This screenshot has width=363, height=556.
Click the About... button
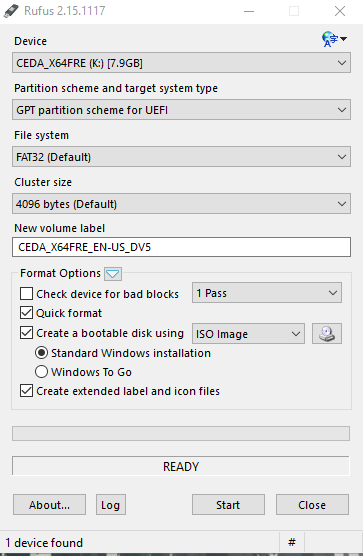click(49, 505)
